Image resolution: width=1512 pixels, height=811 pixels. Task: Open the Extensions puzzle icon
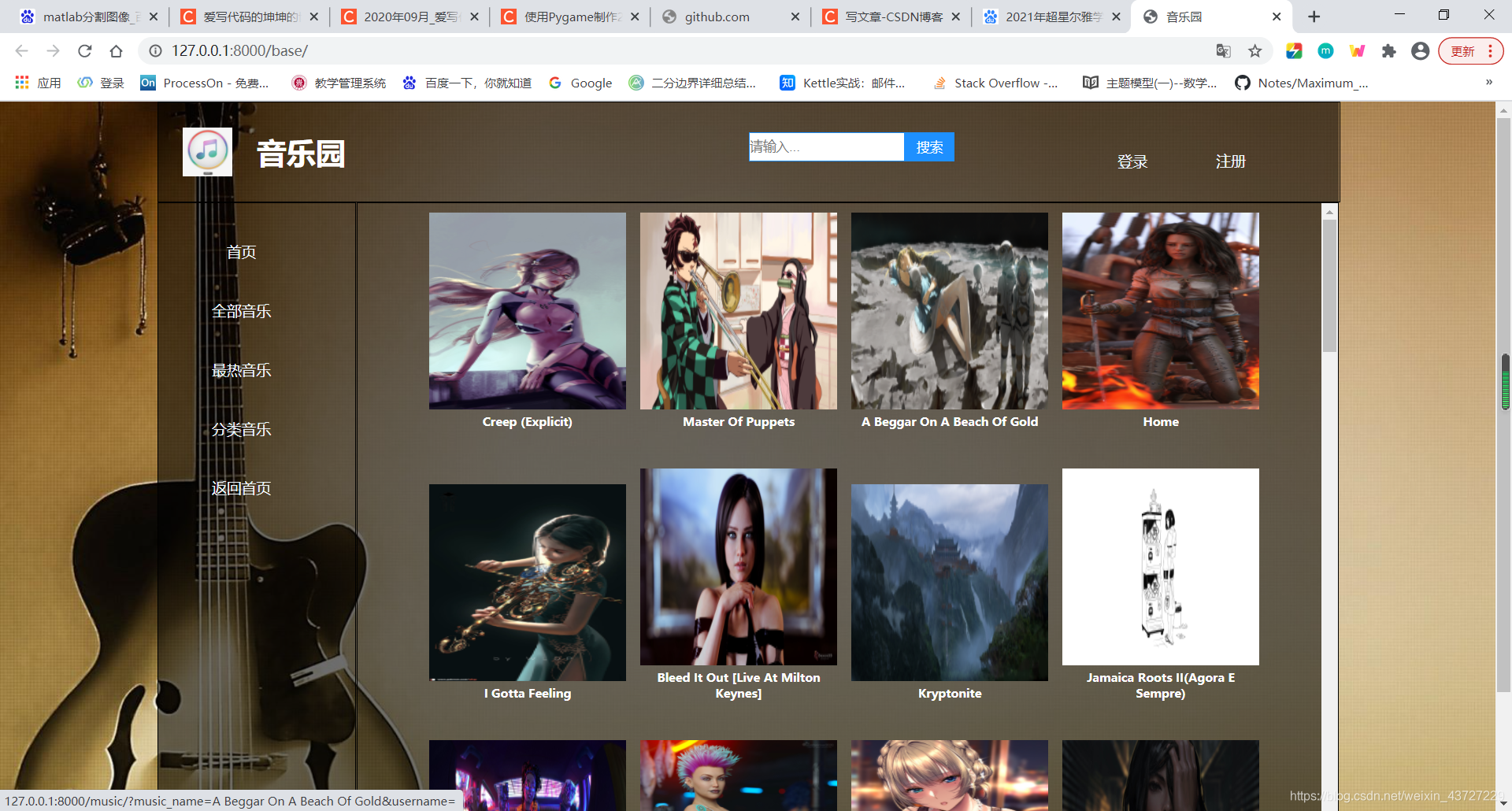click(x=1388, y=51)
